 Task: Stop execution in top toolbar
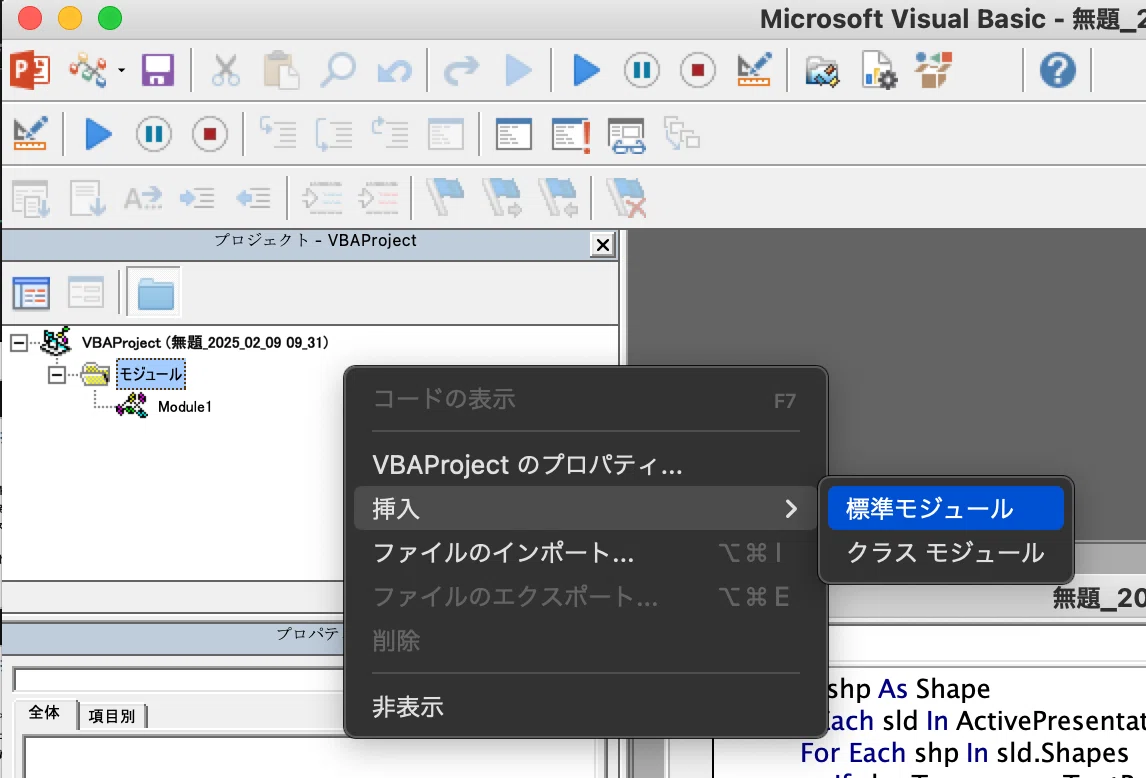click(698, 70)
